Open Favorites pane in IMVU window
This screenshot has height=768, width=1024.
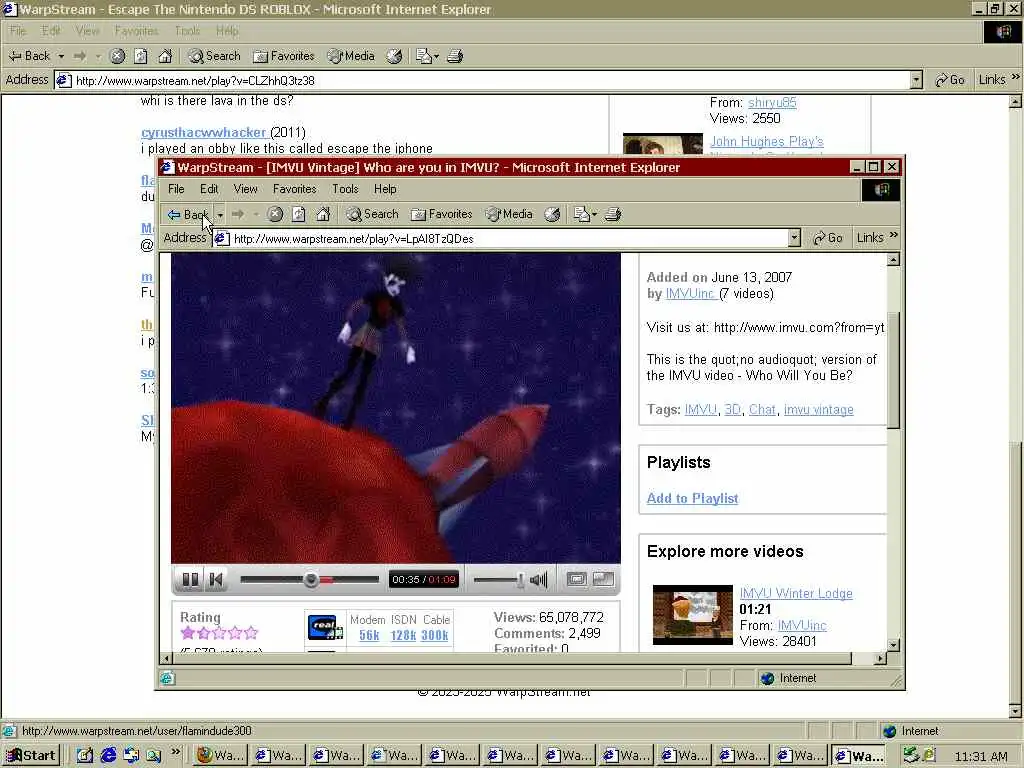pyautogui.click(x=441, y=214)
